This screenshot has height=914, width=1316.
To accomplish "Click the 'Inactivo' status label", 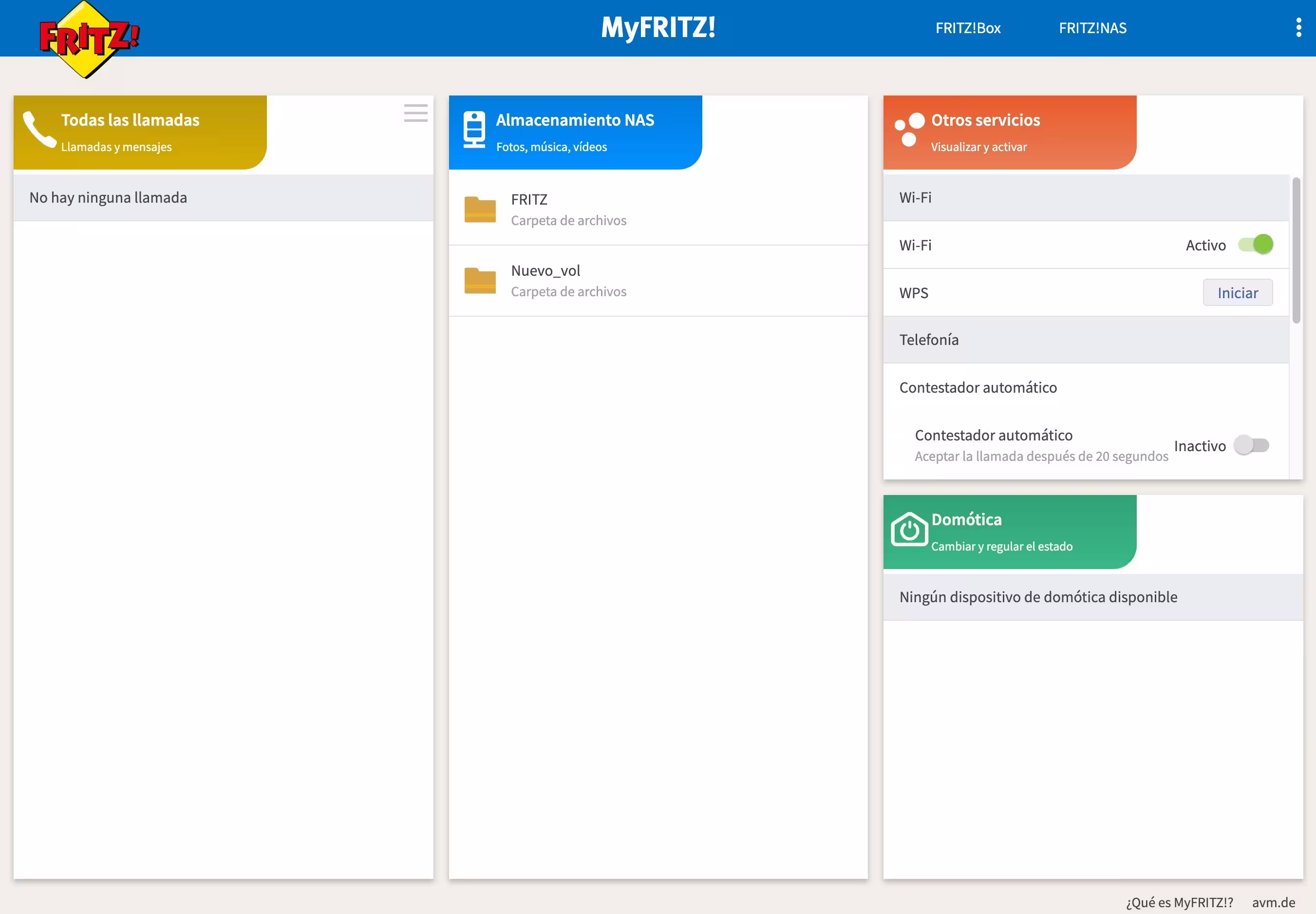I will coord(1200,445).
